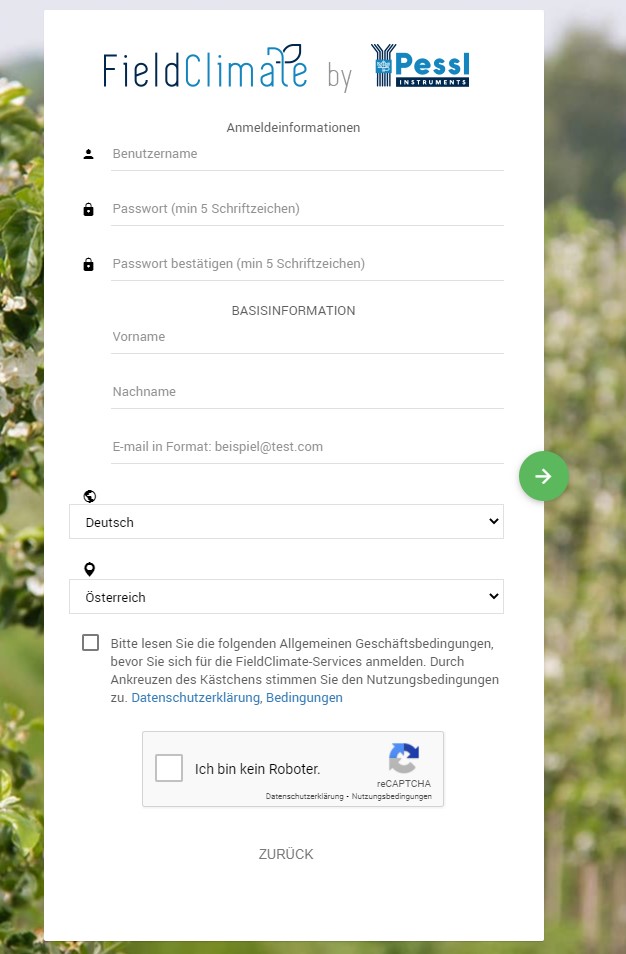Open reCAPTCHA Nutzungsbedingungen link
Image resolution: width=626 pixels, height=954 pixels.
click(392, 796)
